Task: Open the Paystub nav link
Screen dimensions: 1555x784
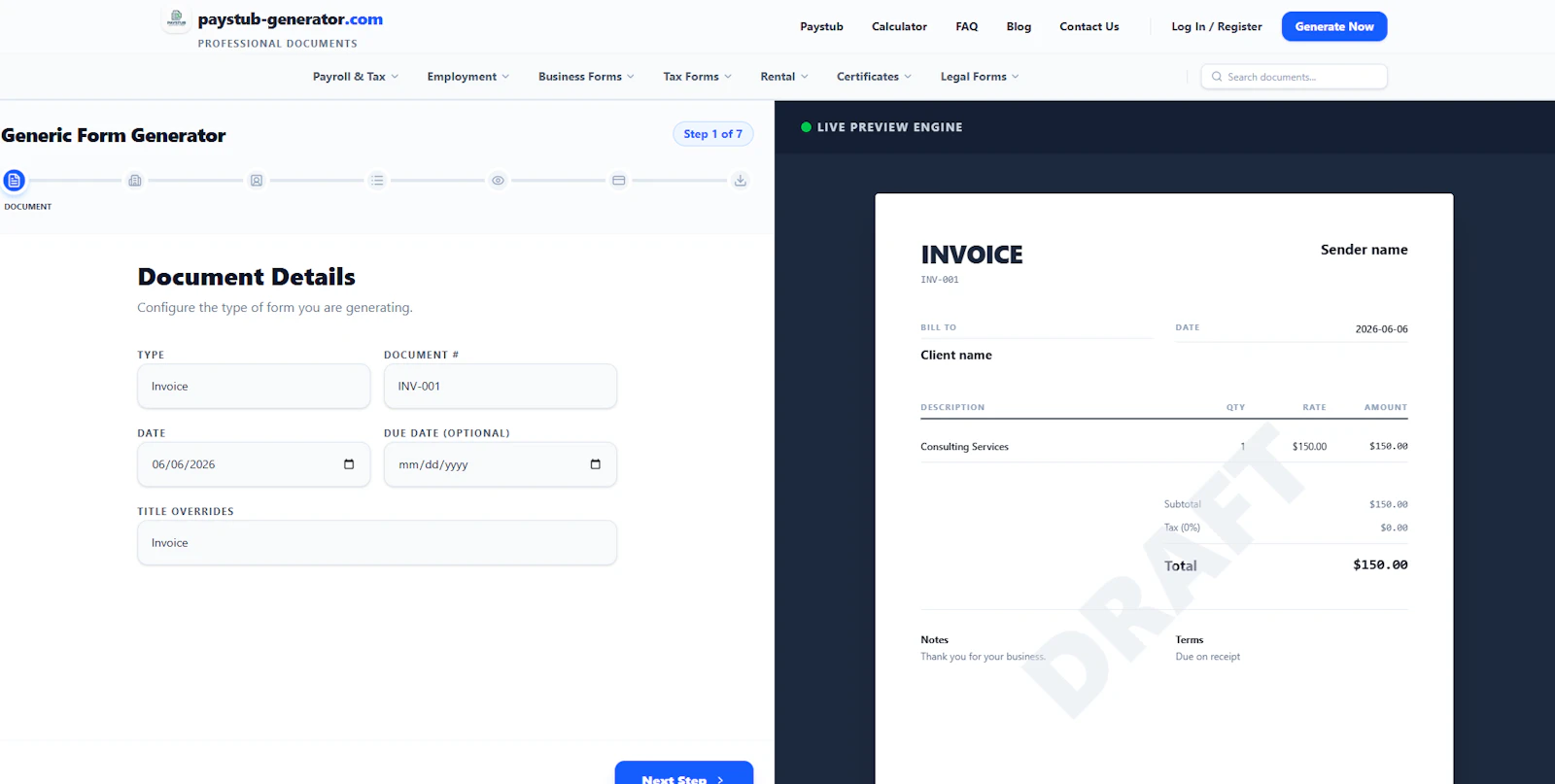Action: click(821, 27)
